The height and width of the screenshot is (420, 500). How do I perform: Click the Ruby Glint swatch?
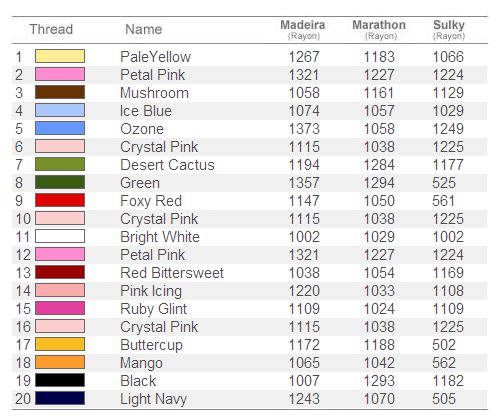click(60, 308)
